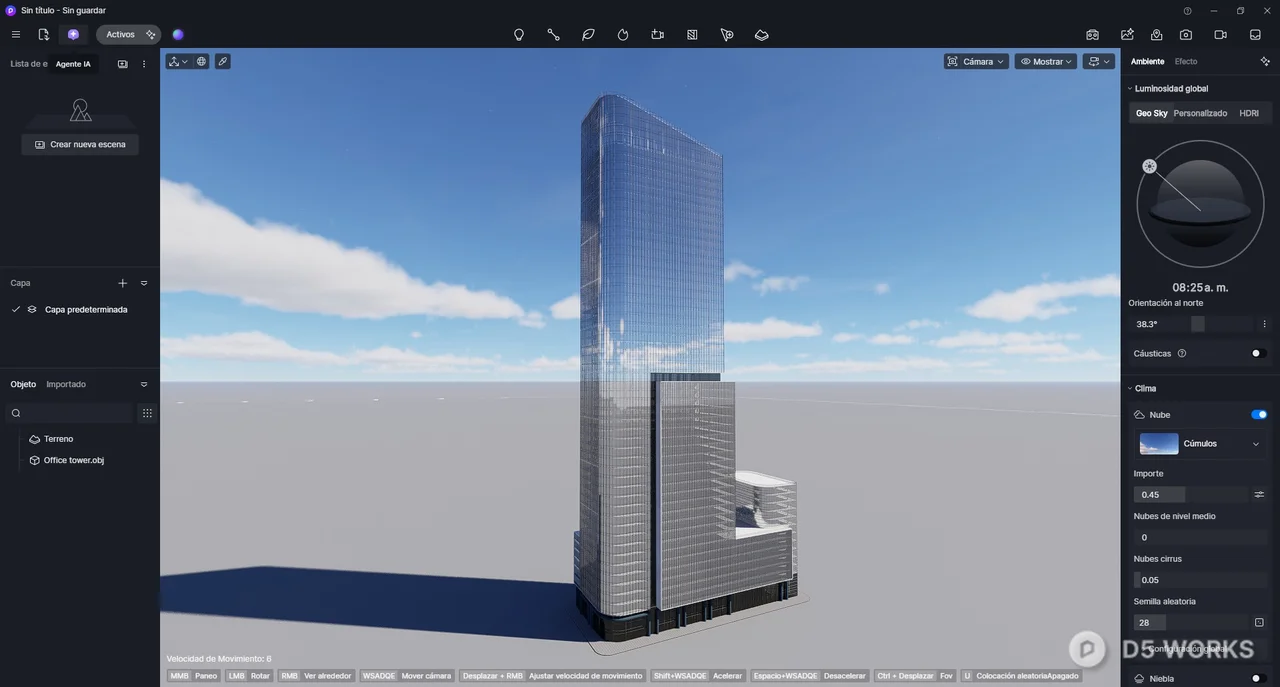
Task: Open scene list three-dot options
Action: pos(144,64)
